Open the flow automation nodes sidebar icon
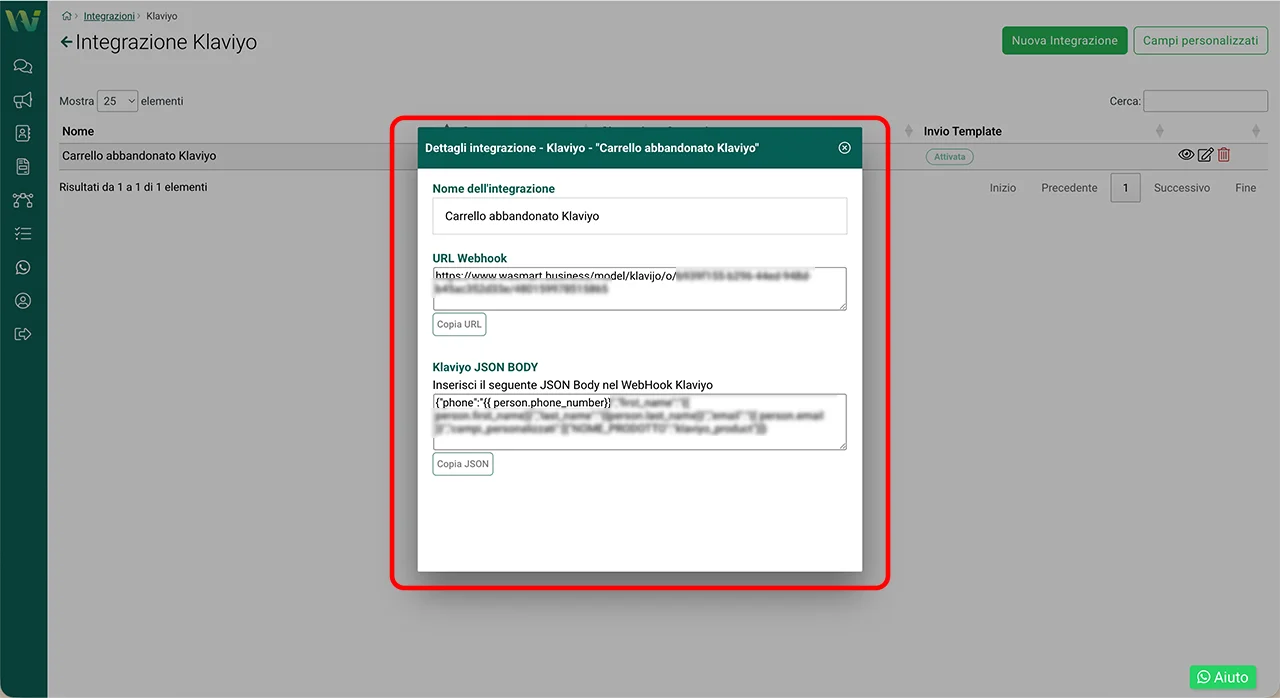Image resolution: width=1280 pixels, height=698 pixels. click(23, 200)
